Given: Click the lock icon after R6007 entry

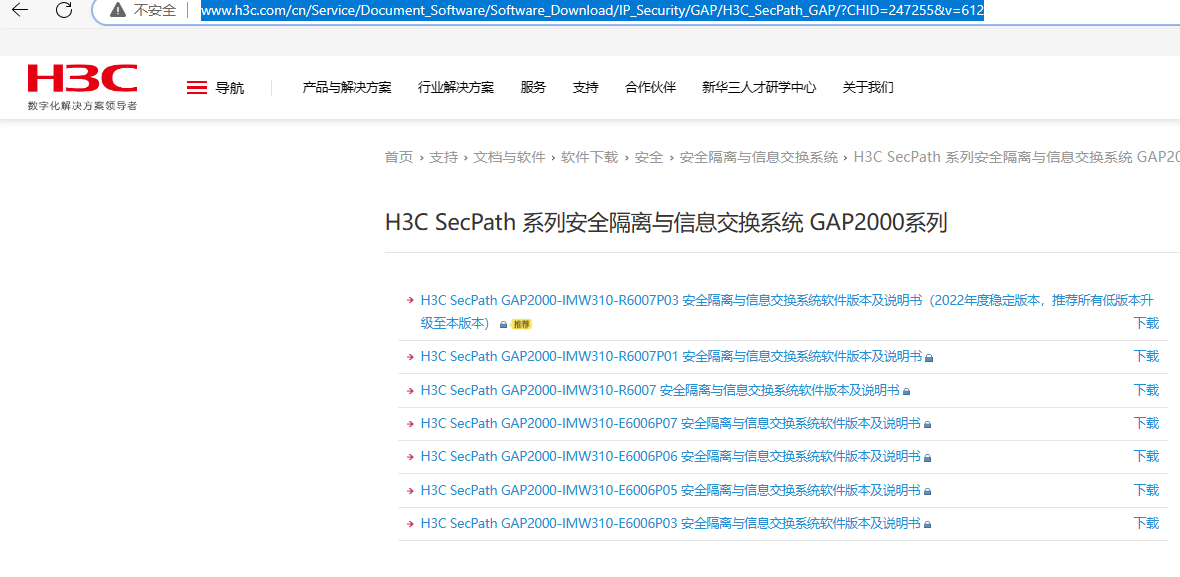Looking at the screenshot, I should [906, 391].
